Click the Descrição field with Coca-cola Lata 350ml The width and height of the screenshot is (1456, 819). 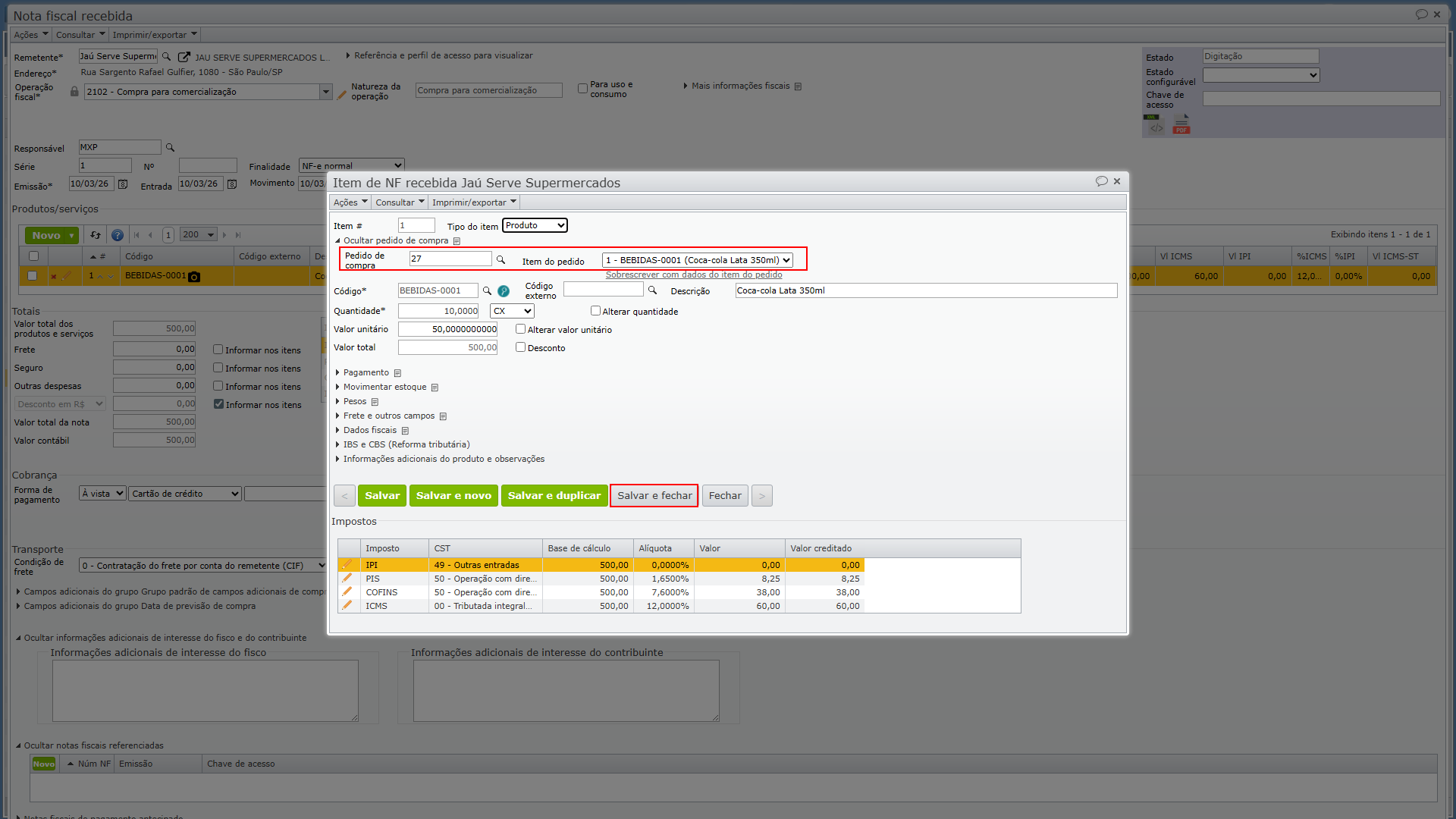926,290
